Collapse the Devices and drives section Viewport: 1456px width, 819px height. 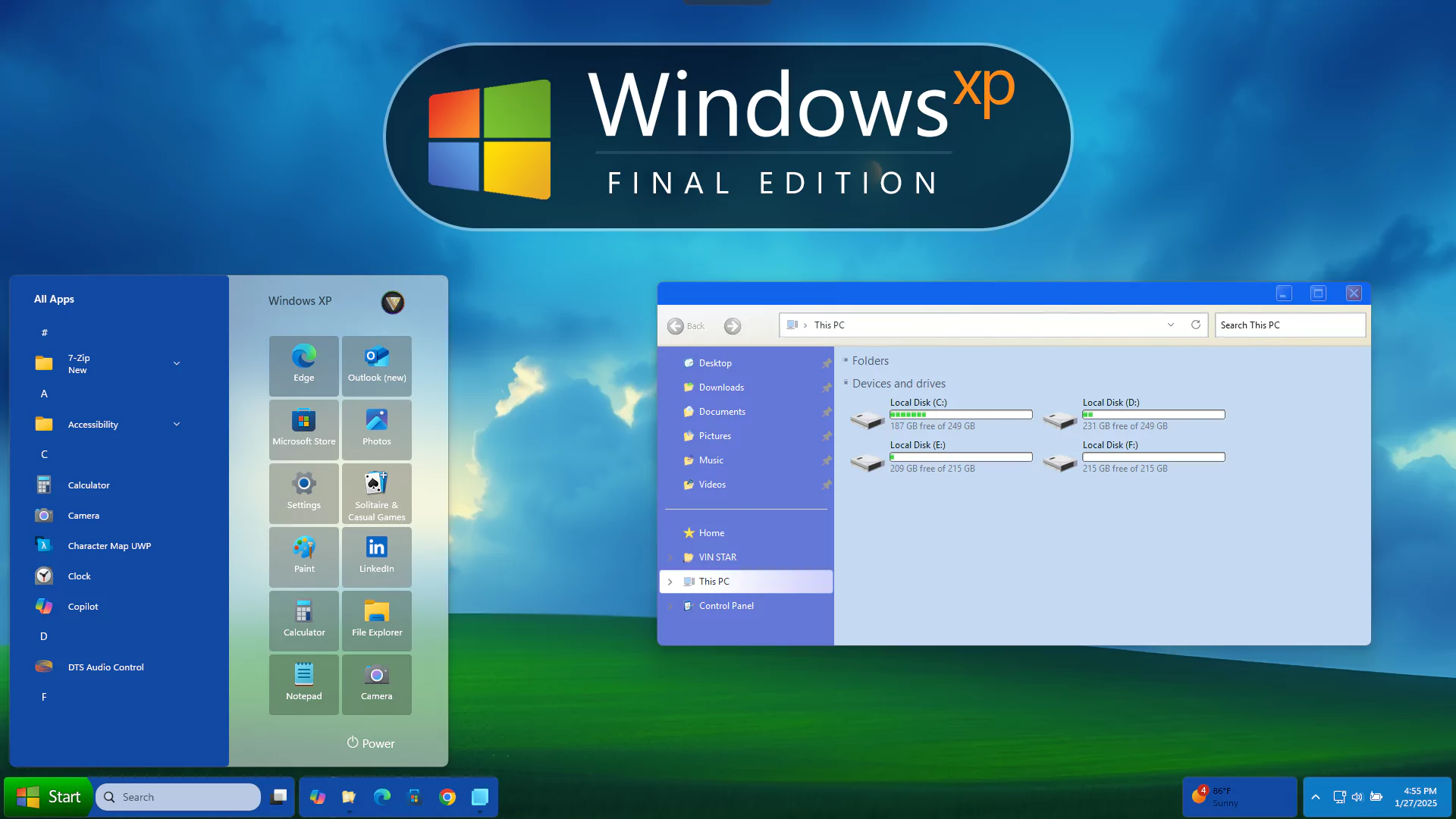pos(846,384)
